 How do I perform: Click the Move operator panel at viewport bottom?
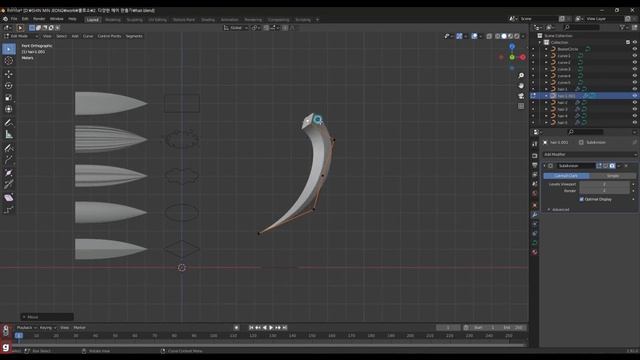click(47, 317)
